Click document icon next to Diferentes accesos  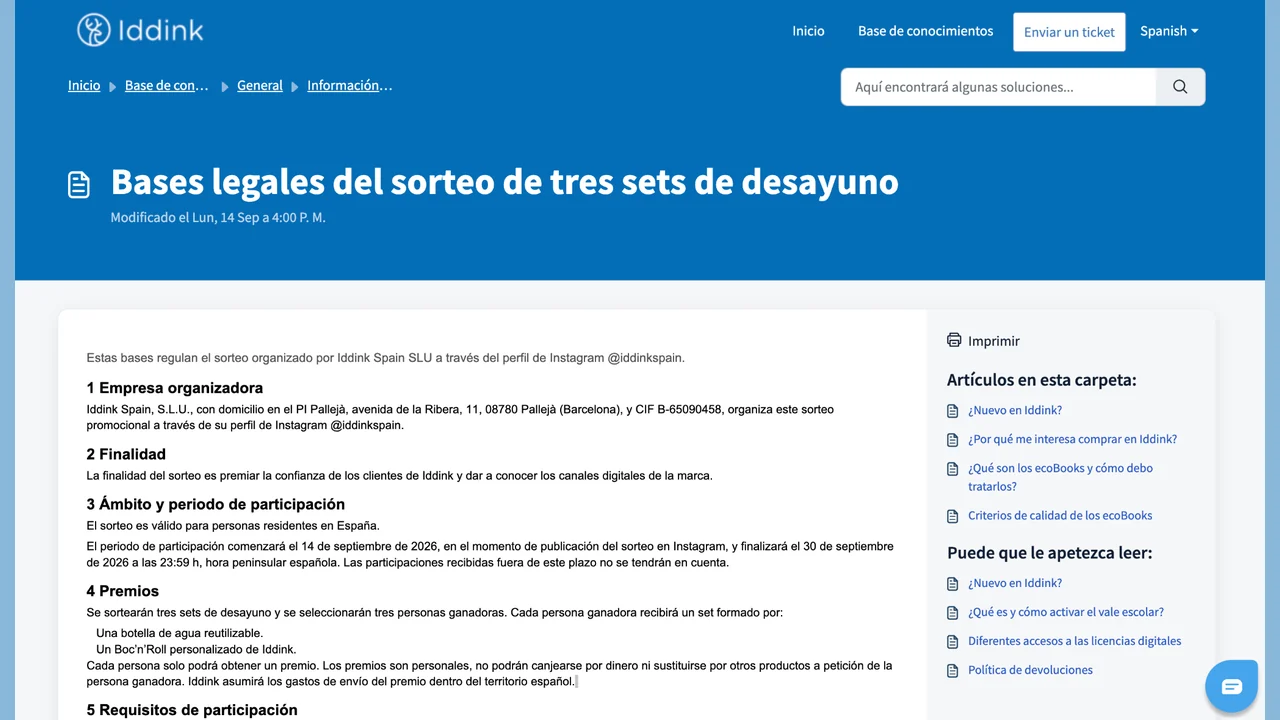click(953, 641)
